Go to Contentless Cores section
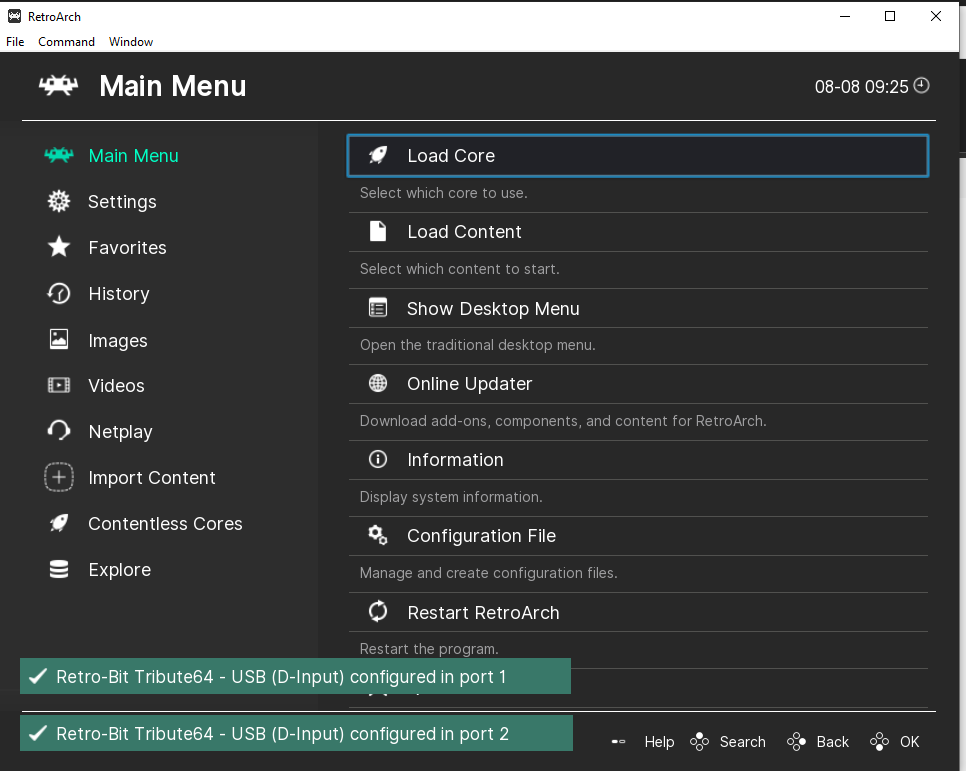The image size is (966, 771). tap(165, 523)
